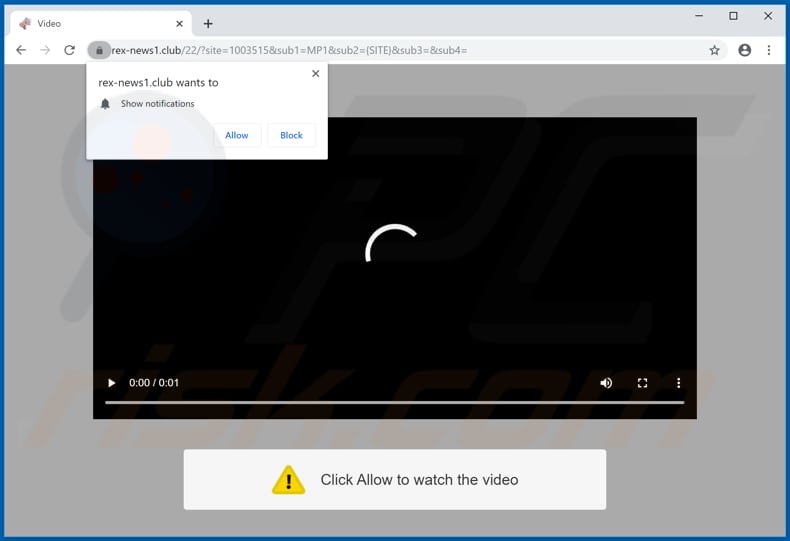Reload the page with refresh icon
The width and height of the screenshot is (790, 541).
point(70,50)
